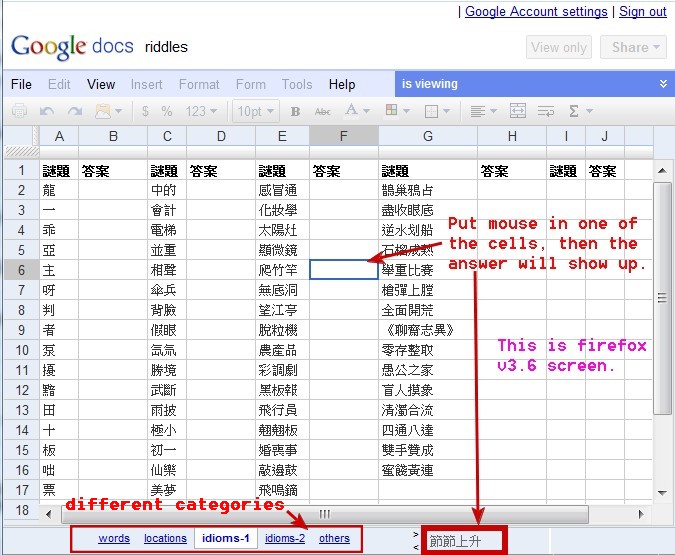This screenshot has height=555, width=675.
Task: Collapse the 'is viewing' bar chevron
Action: (x=663, y=84)
